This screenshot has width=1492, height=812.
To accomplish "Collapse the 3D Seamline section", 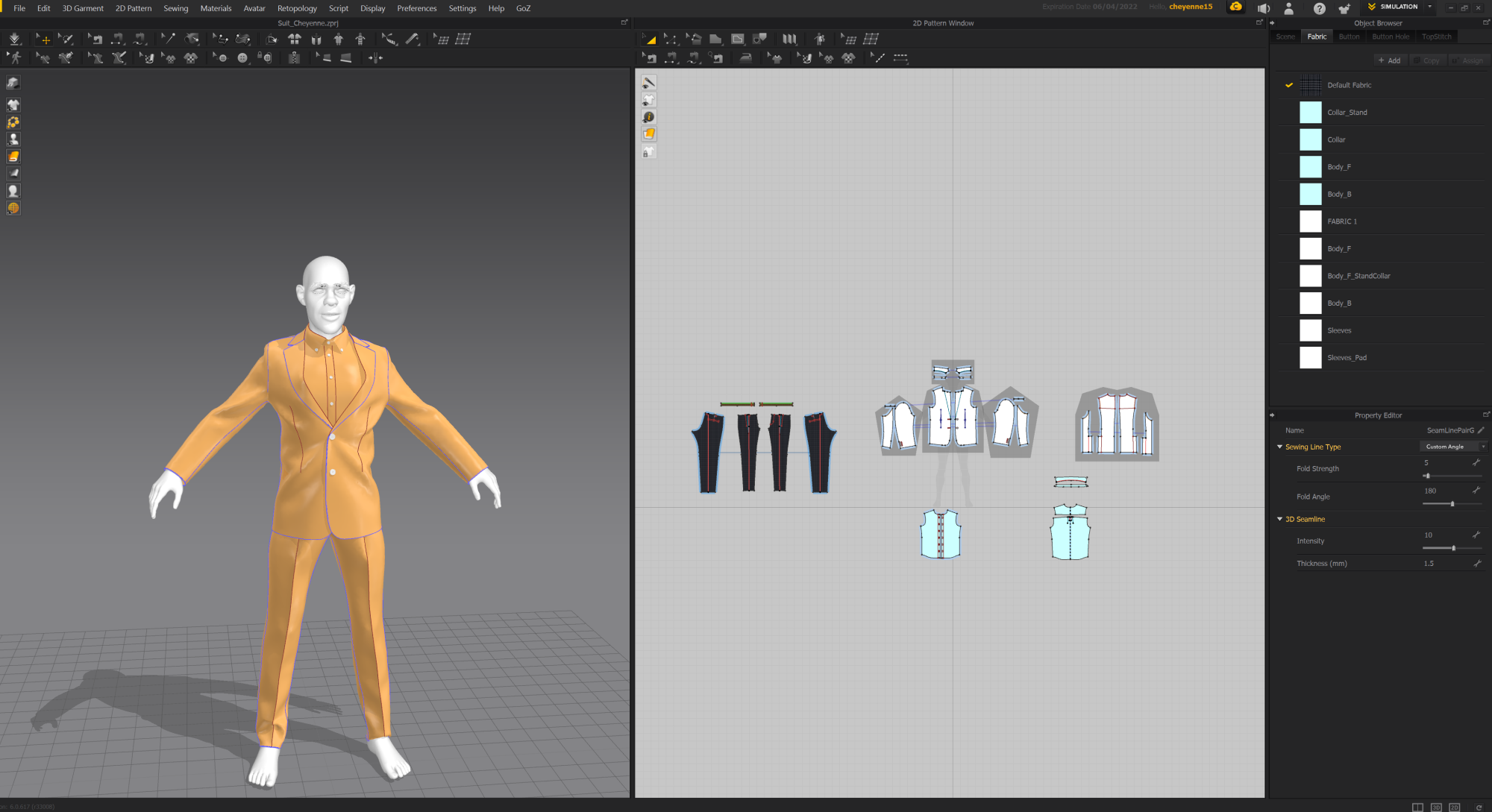I will click(x=1279, y=519).
